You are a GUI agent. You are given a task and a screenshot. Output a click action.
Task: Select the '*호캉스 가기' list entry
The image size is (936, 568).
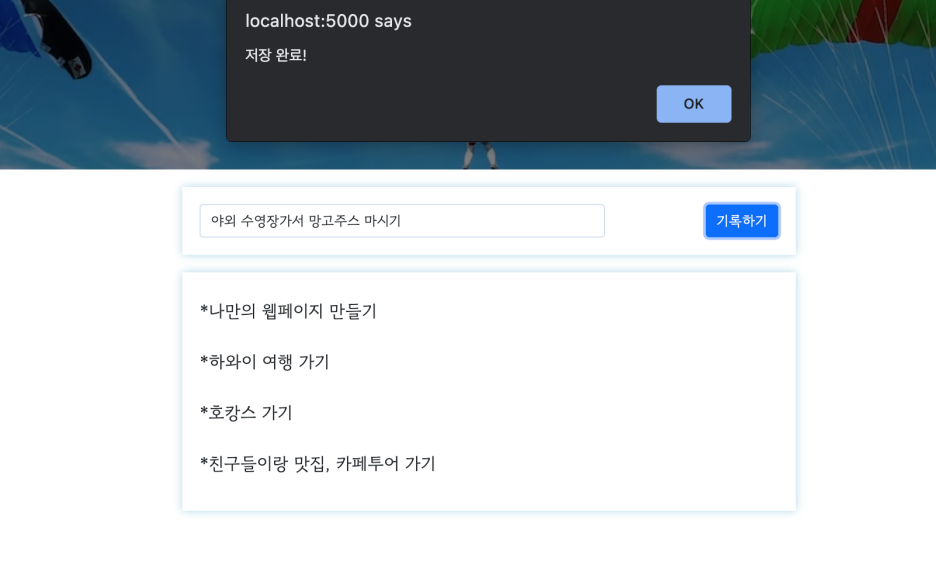click(x=246, y=412)
